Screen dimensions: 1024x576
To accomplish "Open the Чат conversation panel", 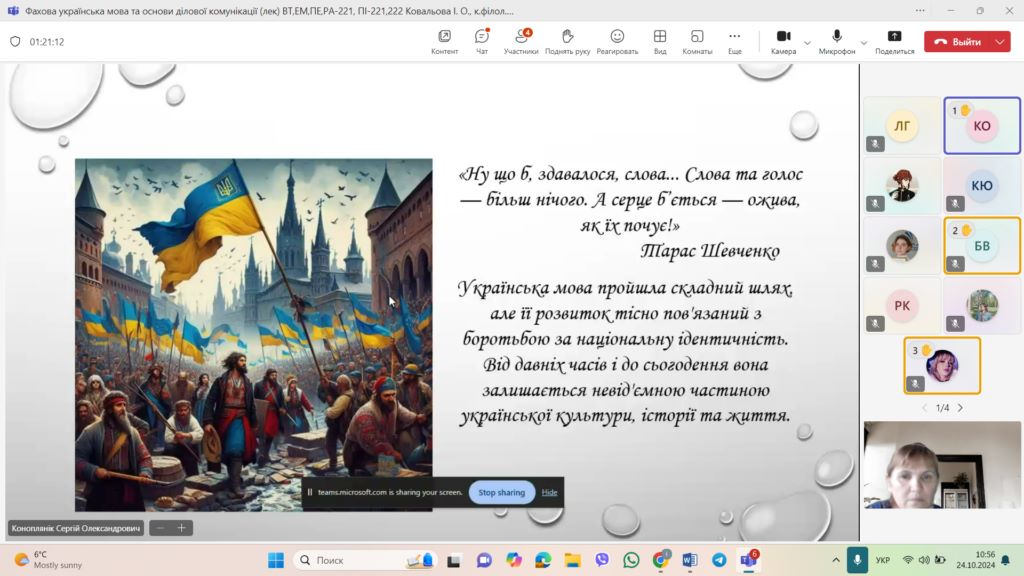I will pos(482,41).
